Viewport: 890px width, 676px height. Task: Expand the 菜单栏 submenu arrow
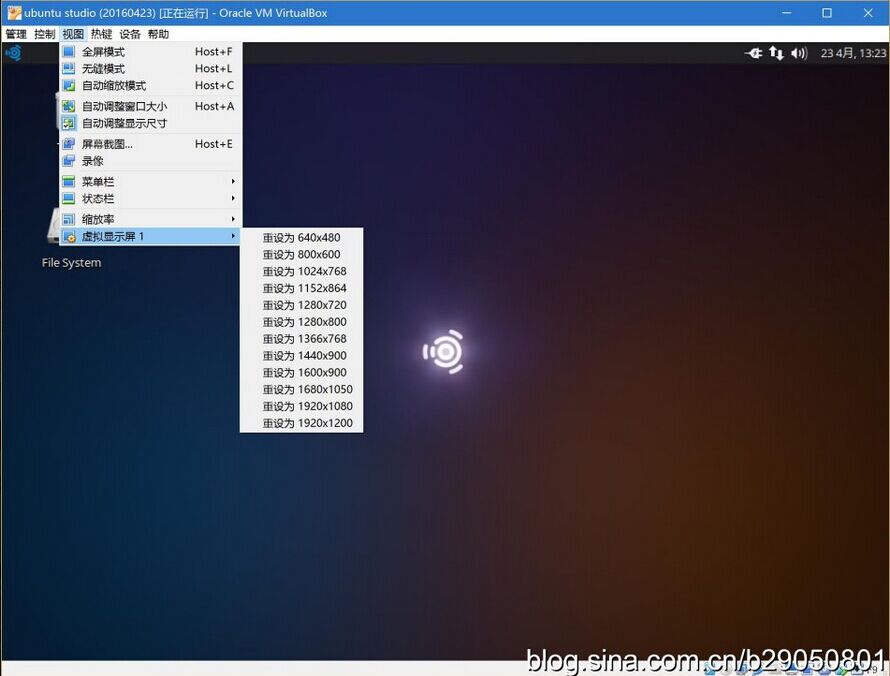(x=233, y=182)
